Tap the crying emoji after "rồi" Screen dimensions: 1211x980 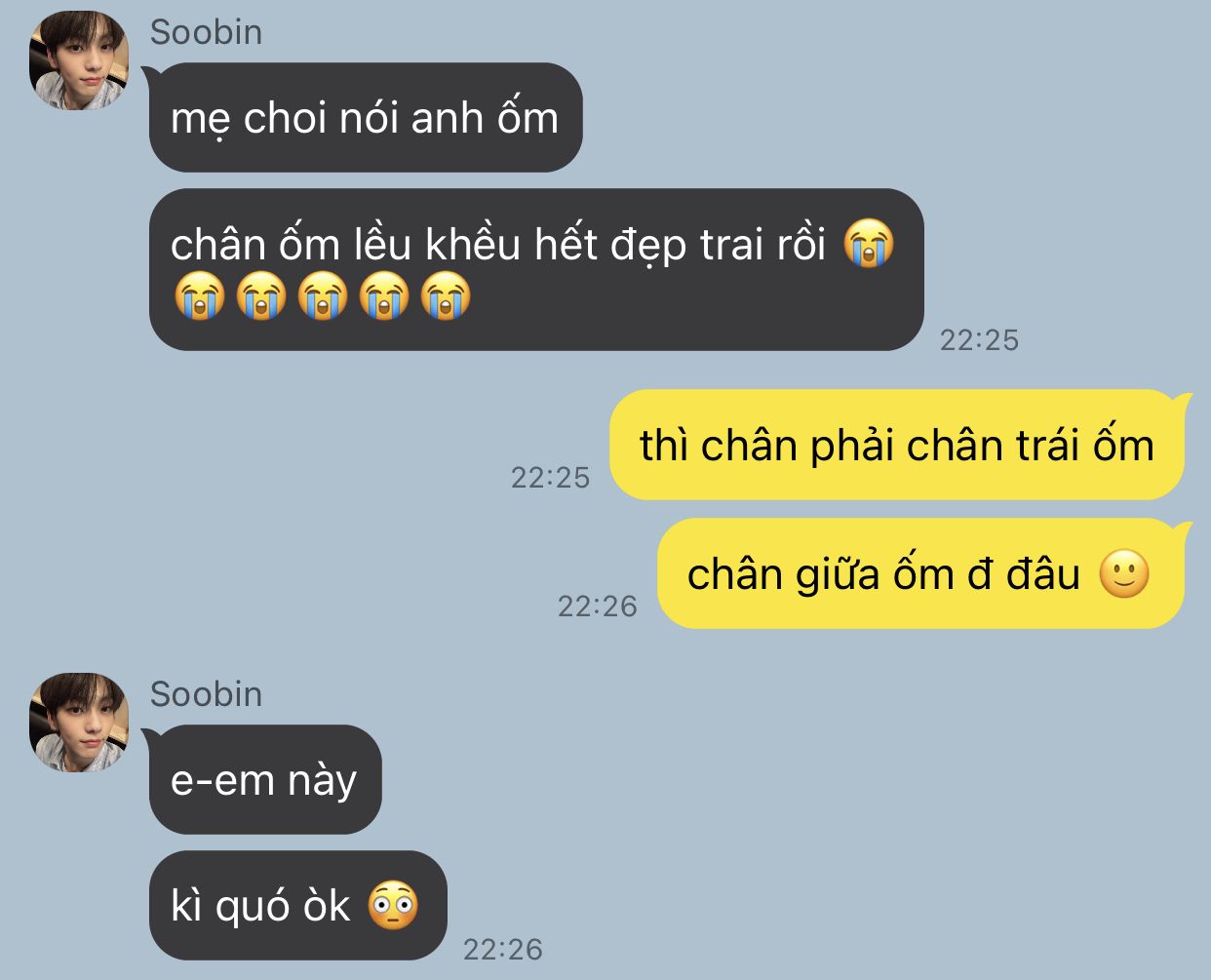868,243
